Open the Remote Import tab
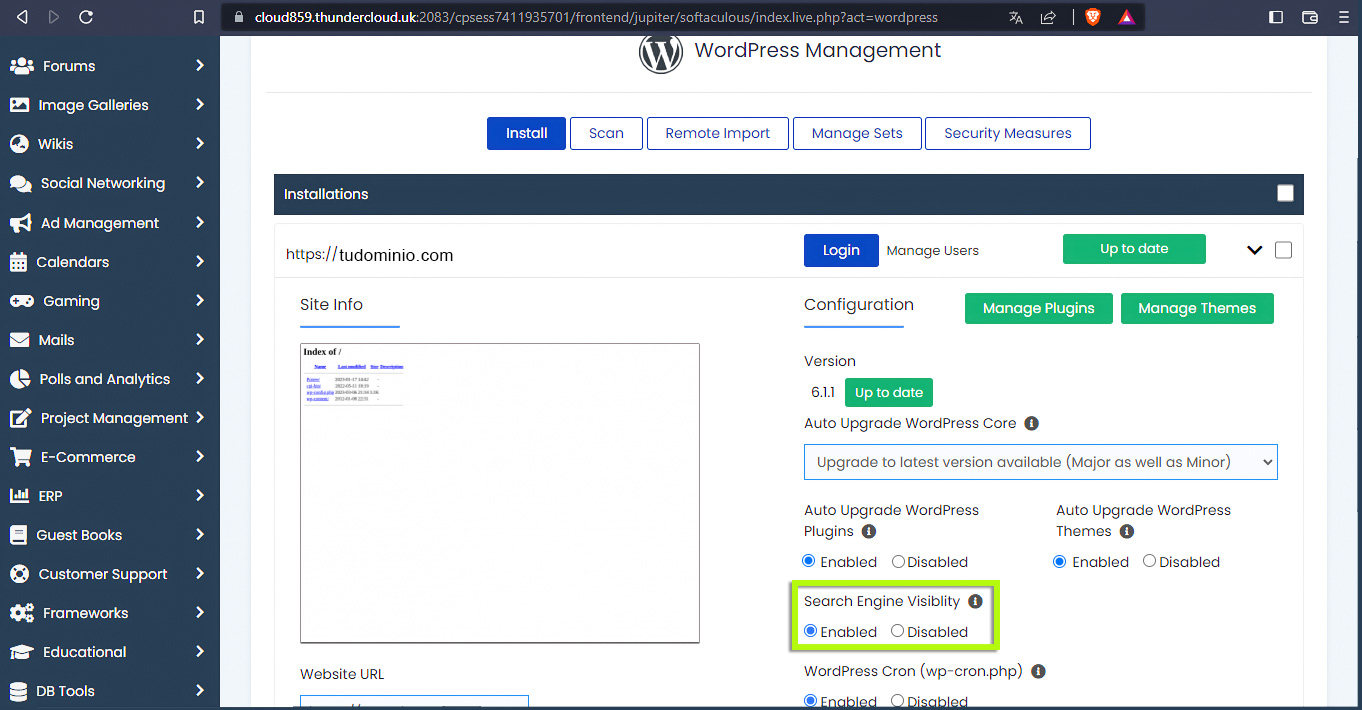This screenshot has height=710, width=1362. point(718,133)
